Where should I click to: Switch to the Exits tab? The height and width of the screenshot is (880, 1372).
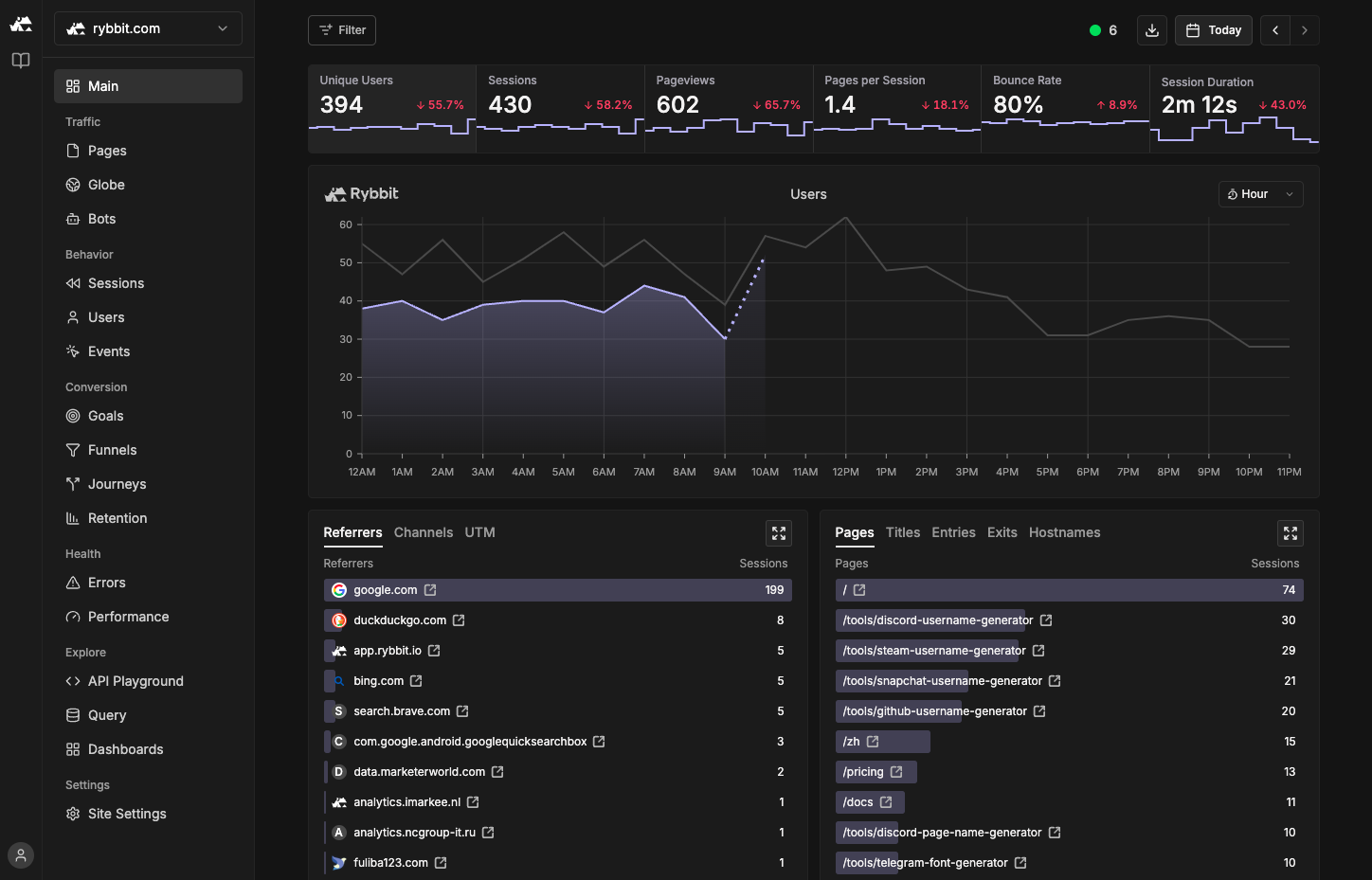point(1002,532)
